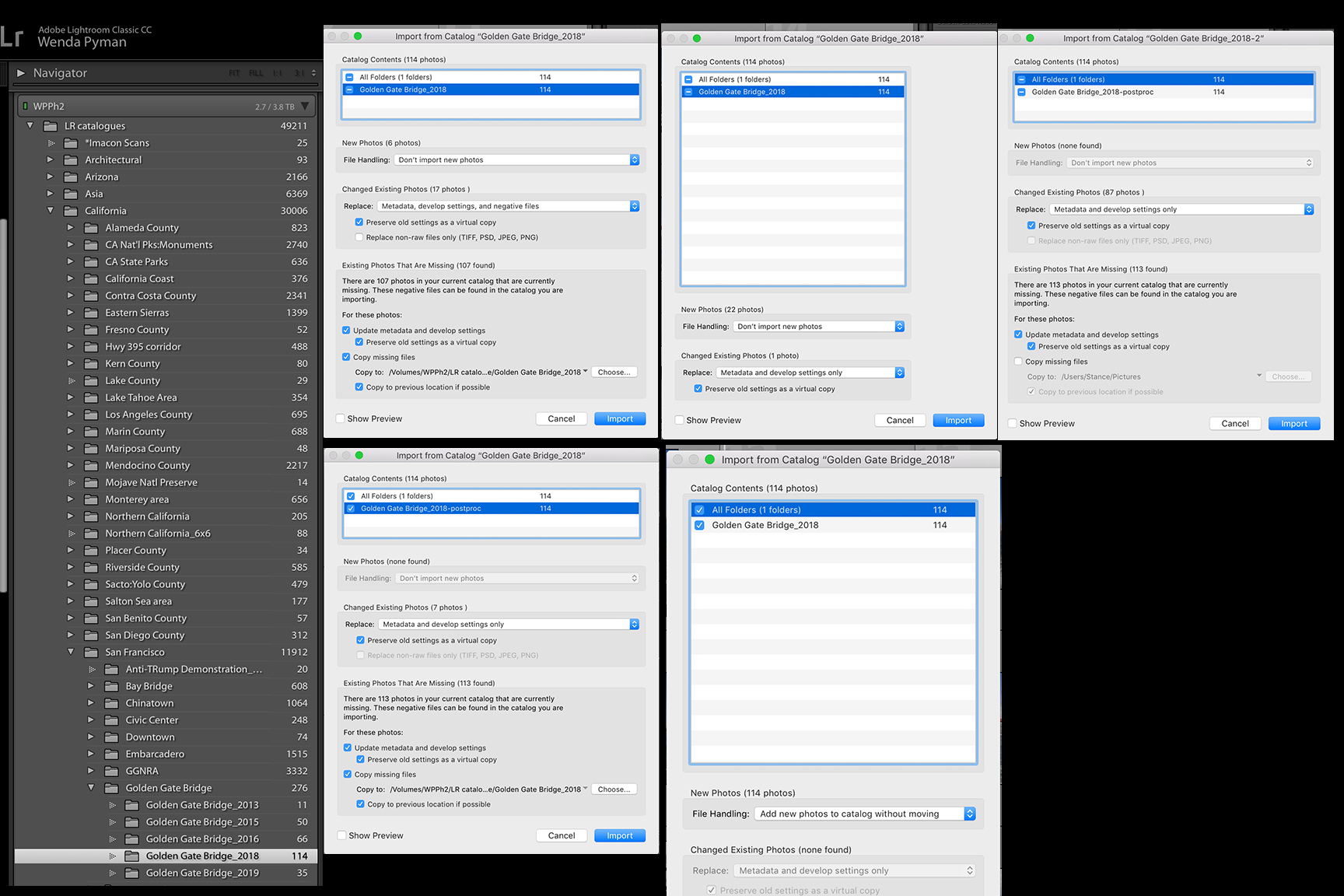This screenshot has width=1344, height=896.
Task: Enable Show Preview in the Golden Gate Bridge_2018-2 dialog
Action: click(x=1012, y=423)
